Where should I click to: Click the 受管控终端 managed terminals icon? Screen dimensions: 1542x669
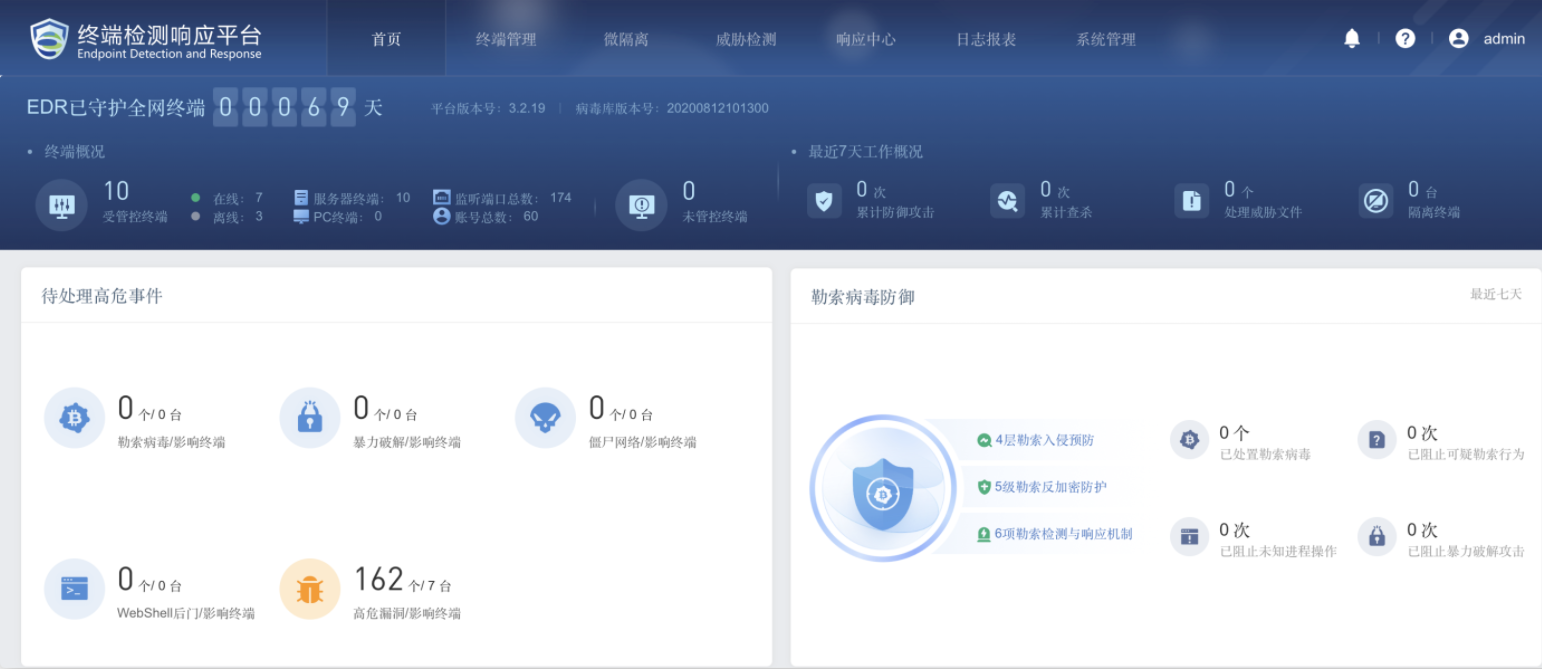[61, 204]
